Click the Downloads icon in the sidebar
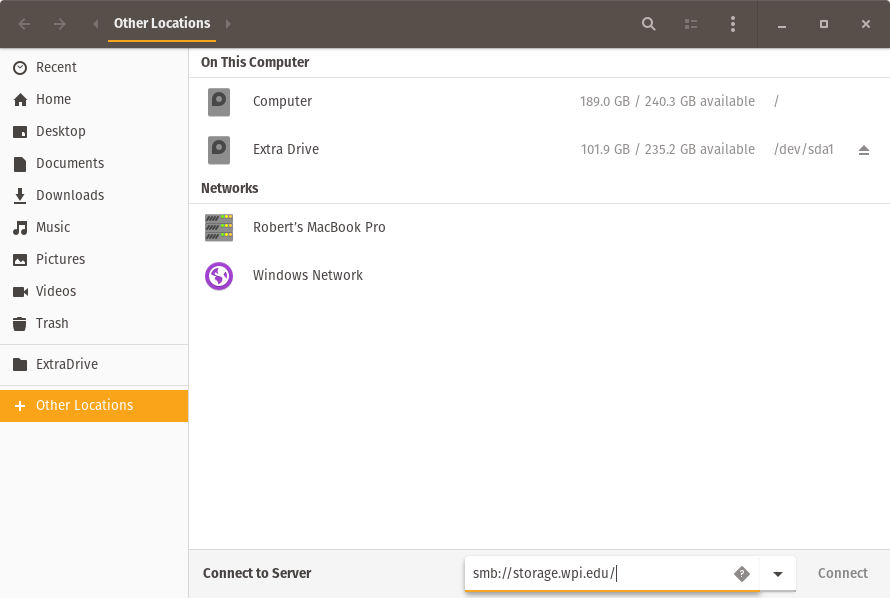The image size is (890, 598). [22, 195]
